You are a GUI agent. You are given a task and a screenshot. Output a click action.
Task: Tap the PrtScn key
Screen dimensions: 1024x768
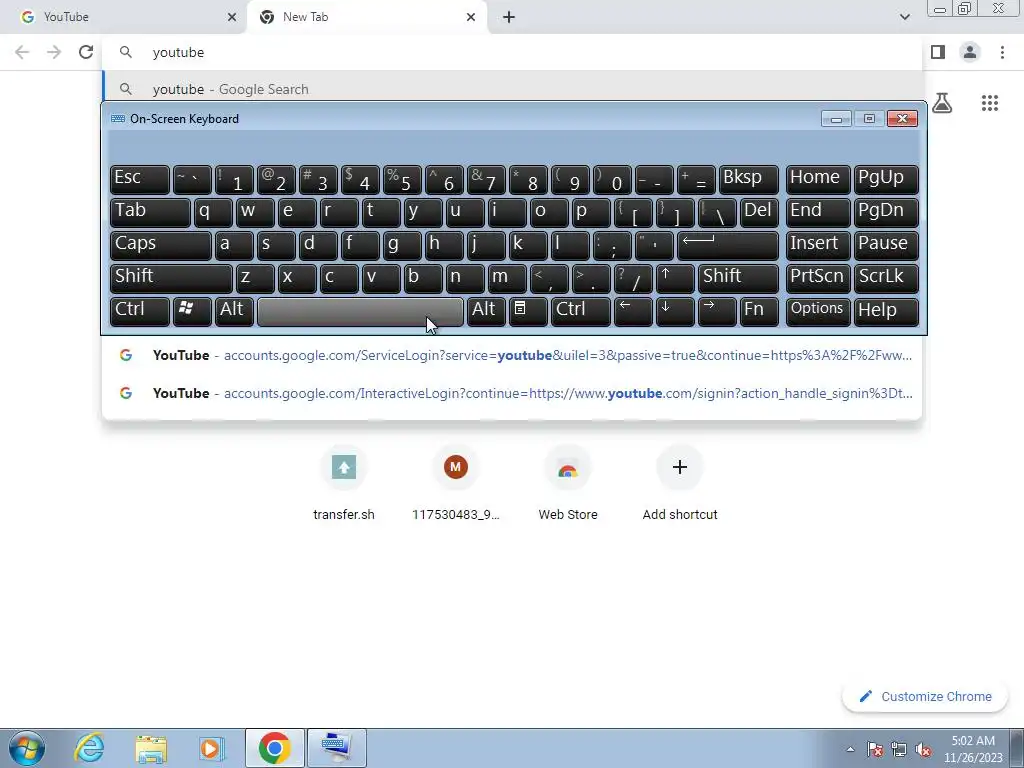[x=818, y=278]
